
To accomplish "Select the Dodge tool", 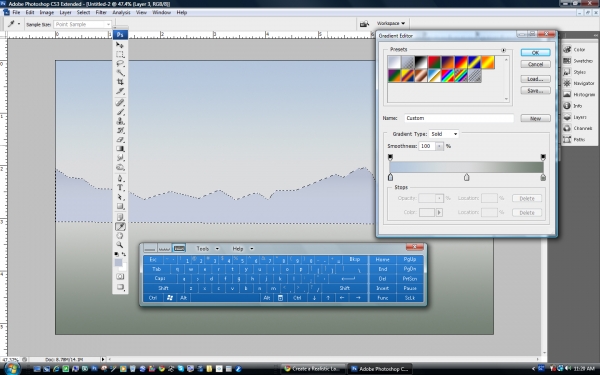I will [x=120, y=167].
